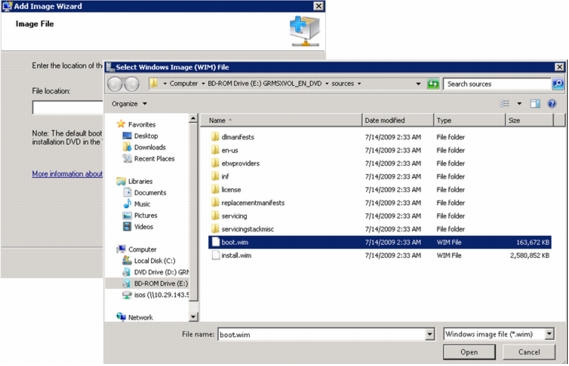Open Documents library in navigation pane
The height and width of the screenshot is (366, 569).
(x=145, y=192)
